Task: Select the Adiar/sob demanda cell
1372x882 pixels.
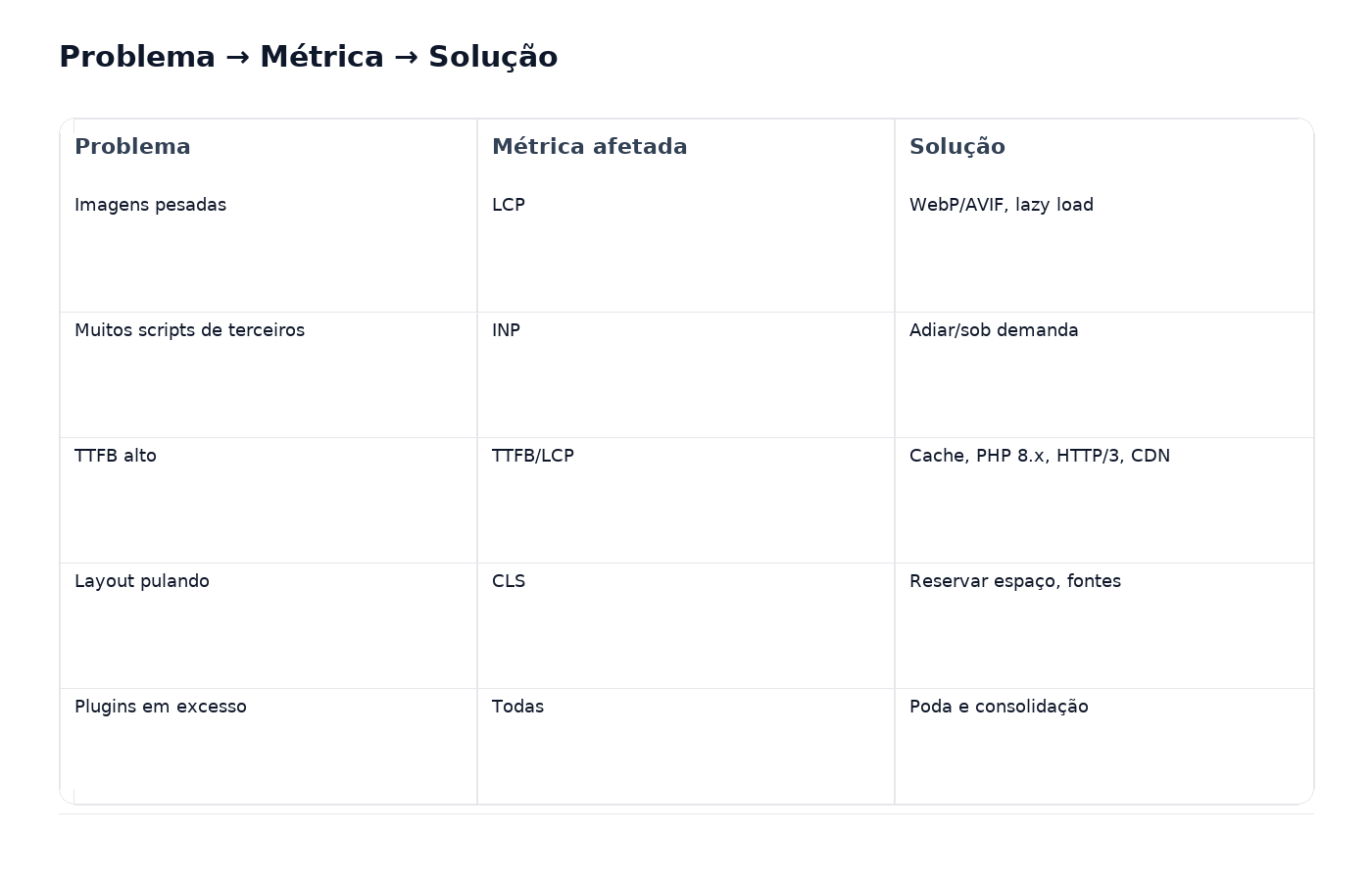Action: pyautogui.click(x=993, y=330)
